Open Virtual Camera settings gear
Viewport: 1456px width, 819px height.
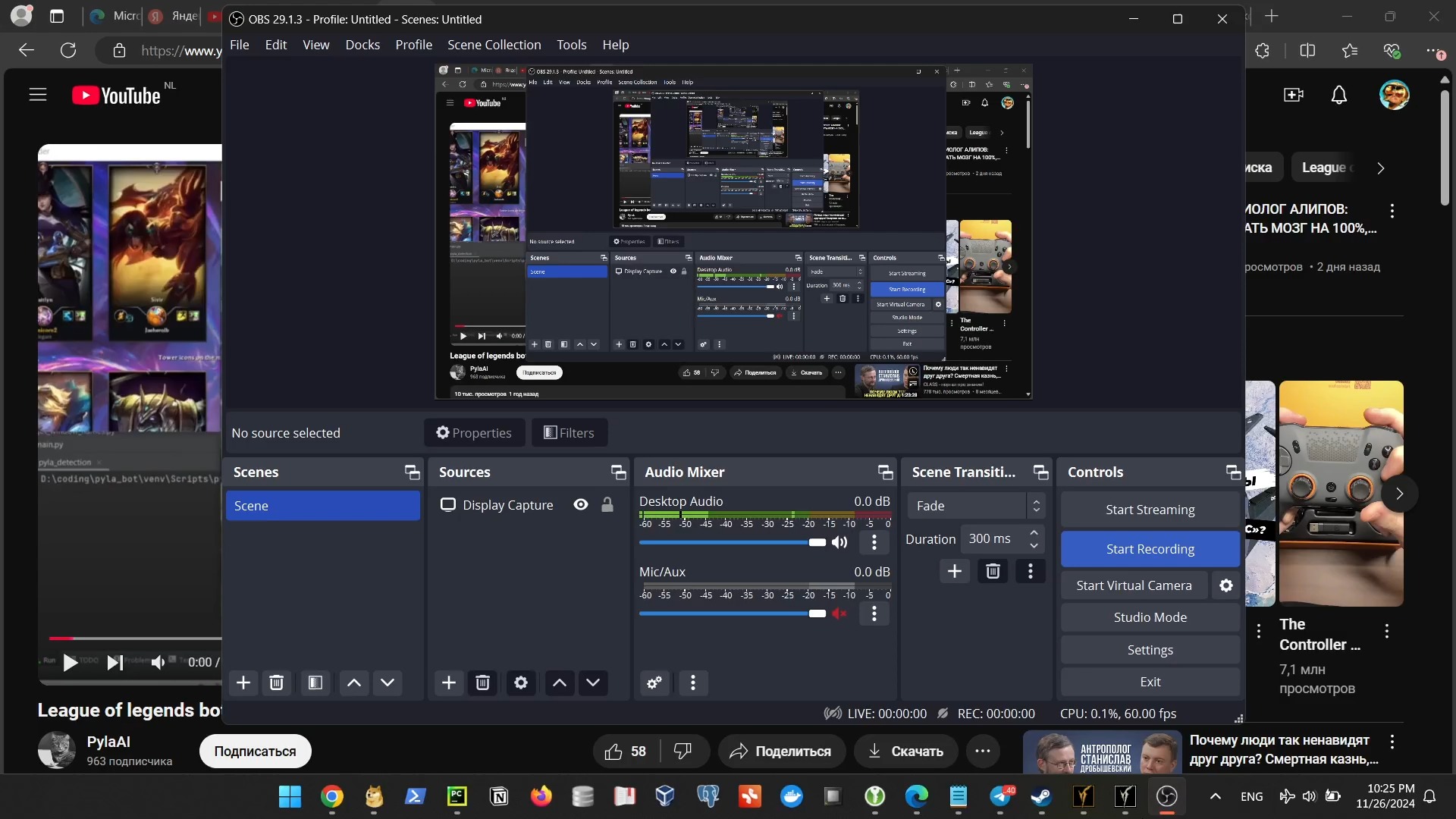[1226, 585]
